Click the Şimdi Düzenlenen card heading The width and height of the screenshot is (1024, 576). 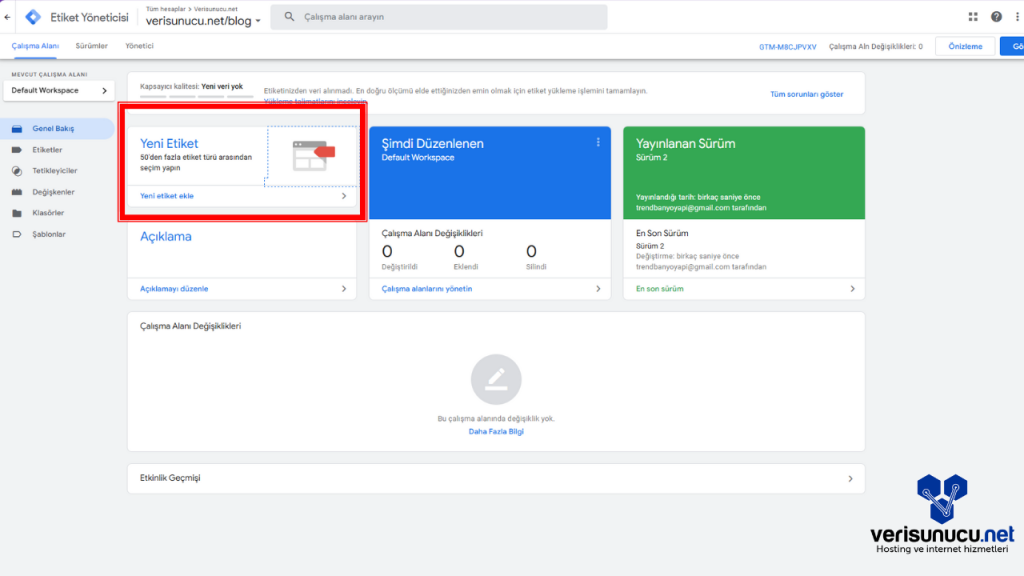click(x=432, y=144)
